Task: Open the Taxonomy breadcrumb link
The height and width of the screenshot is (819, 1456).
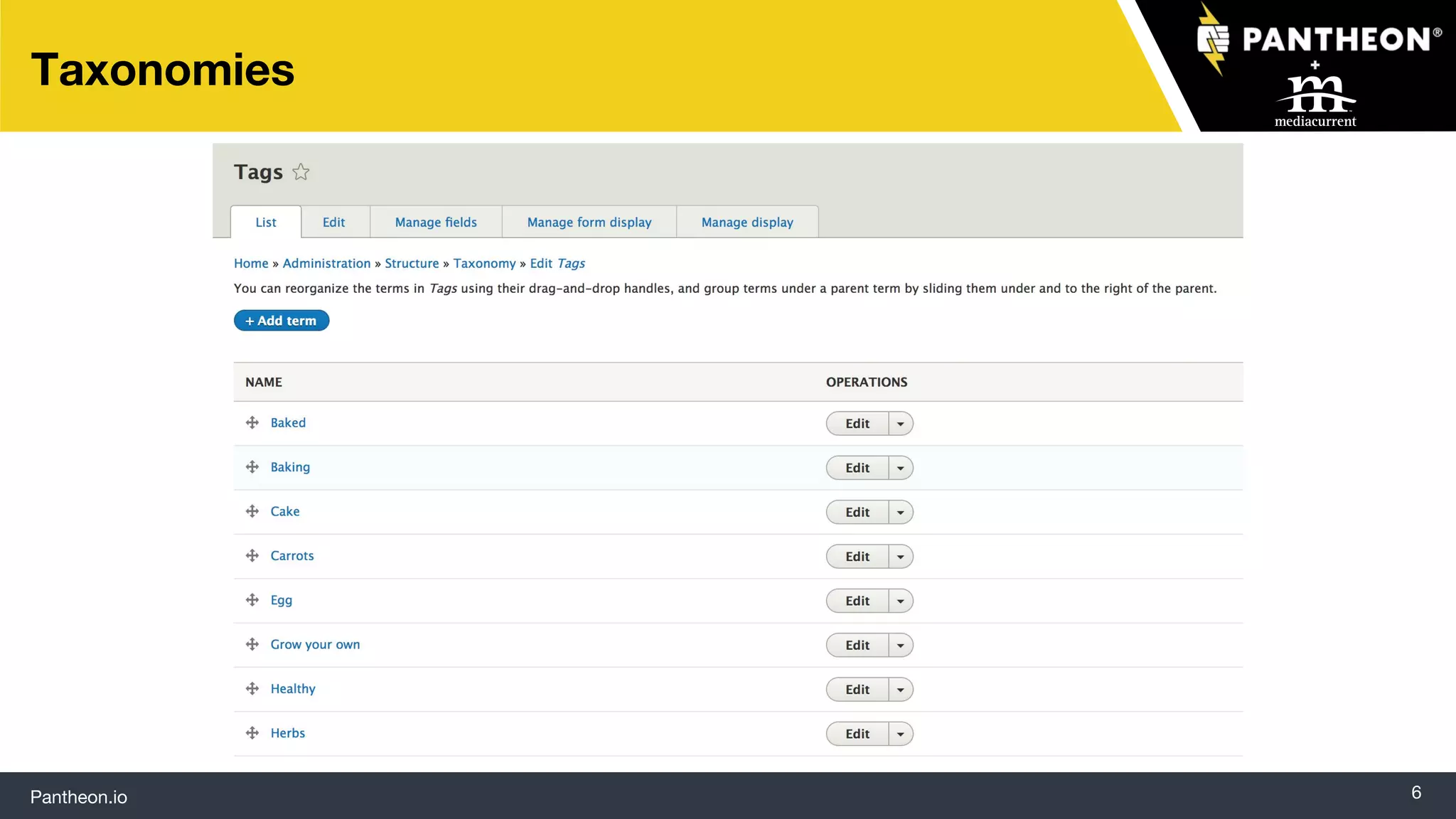Action: coord(484,264)
